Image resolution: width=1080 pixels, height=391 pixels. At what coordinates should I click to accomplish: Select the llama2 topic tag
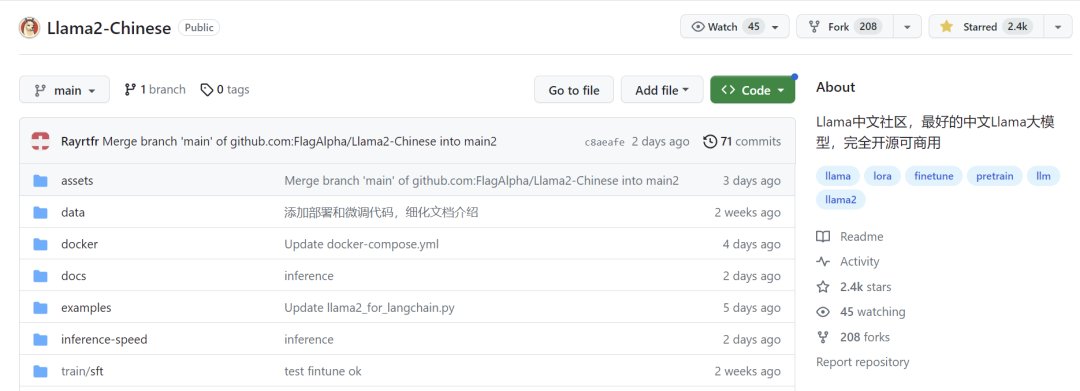pyautogui.click(x=841, y=200)
